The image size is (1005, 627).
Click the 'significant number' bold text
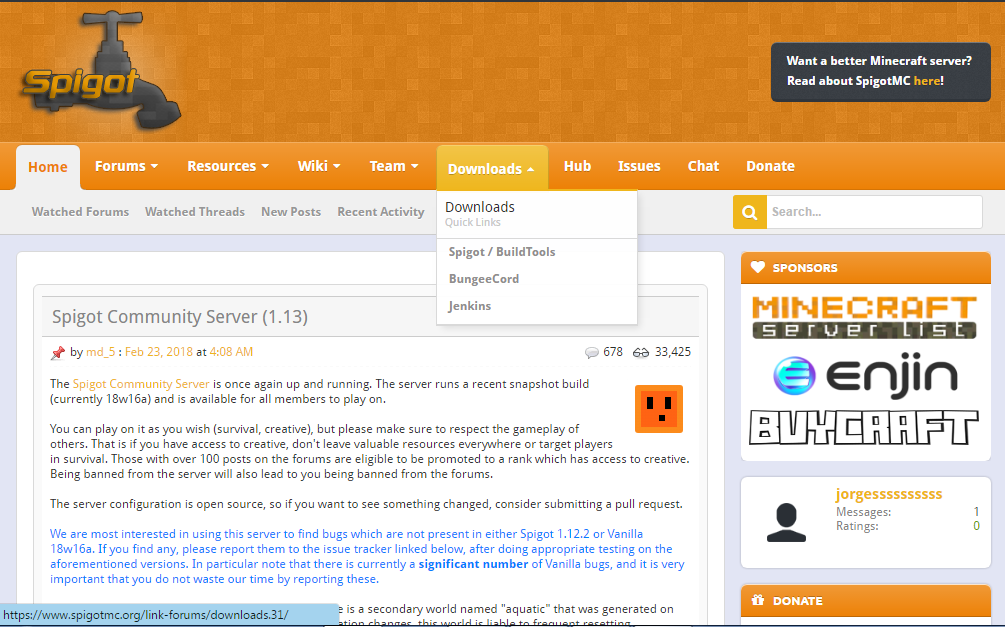473,564
